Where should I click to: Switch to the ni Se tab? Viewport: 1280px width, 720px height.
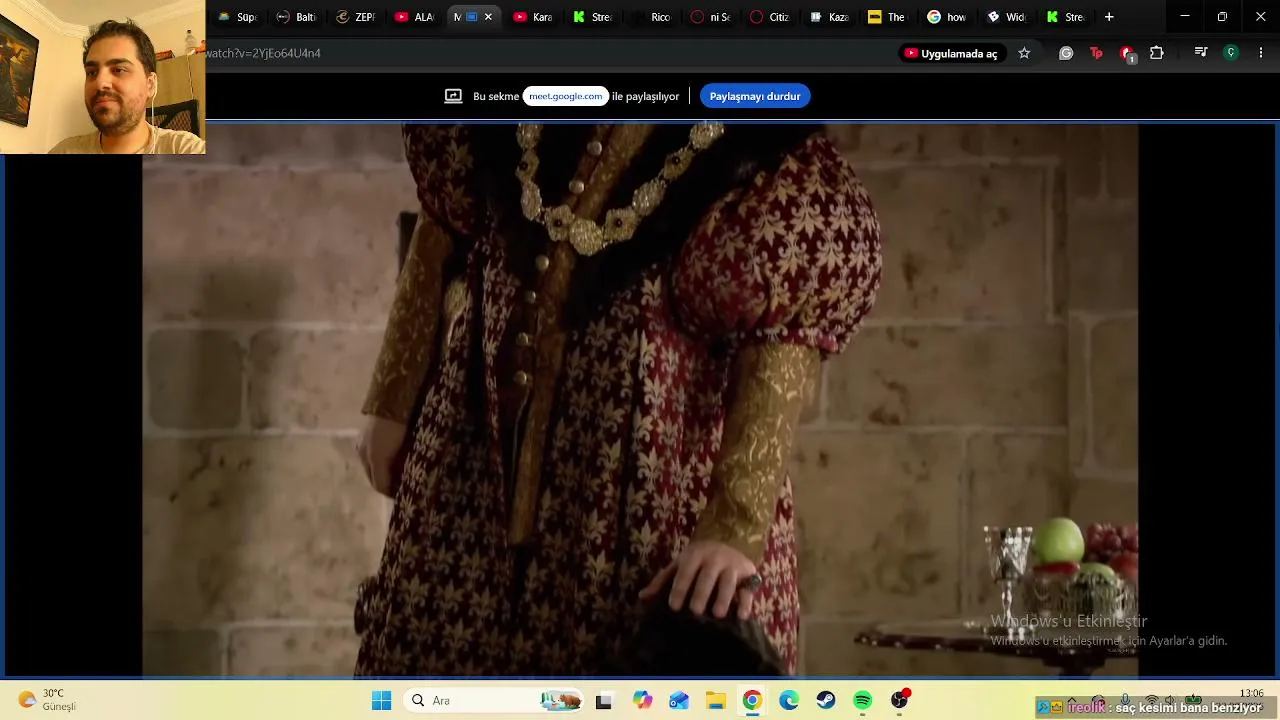pos(711,17)
